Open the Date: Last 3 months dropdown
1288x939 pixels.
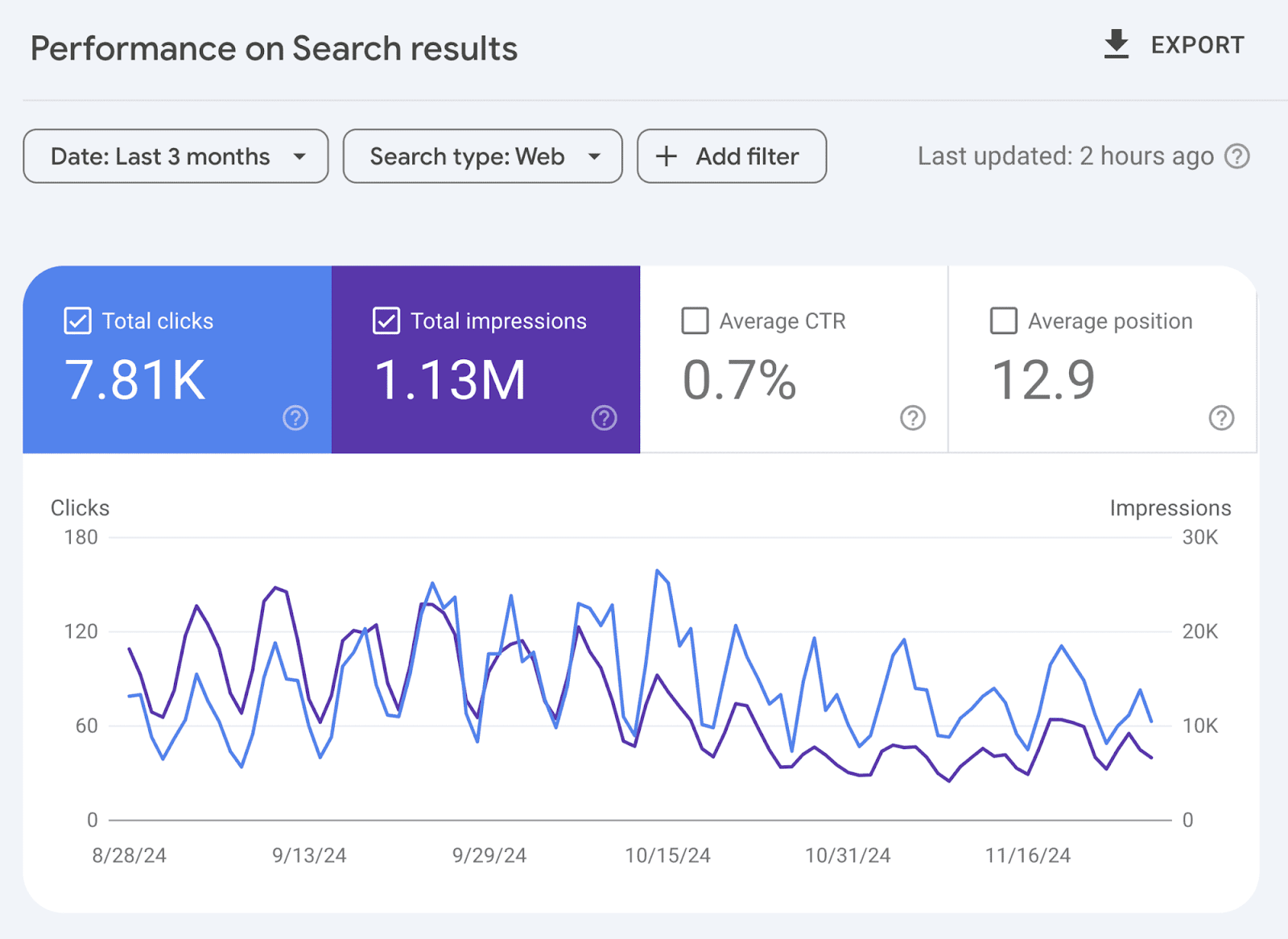[175, 156]
